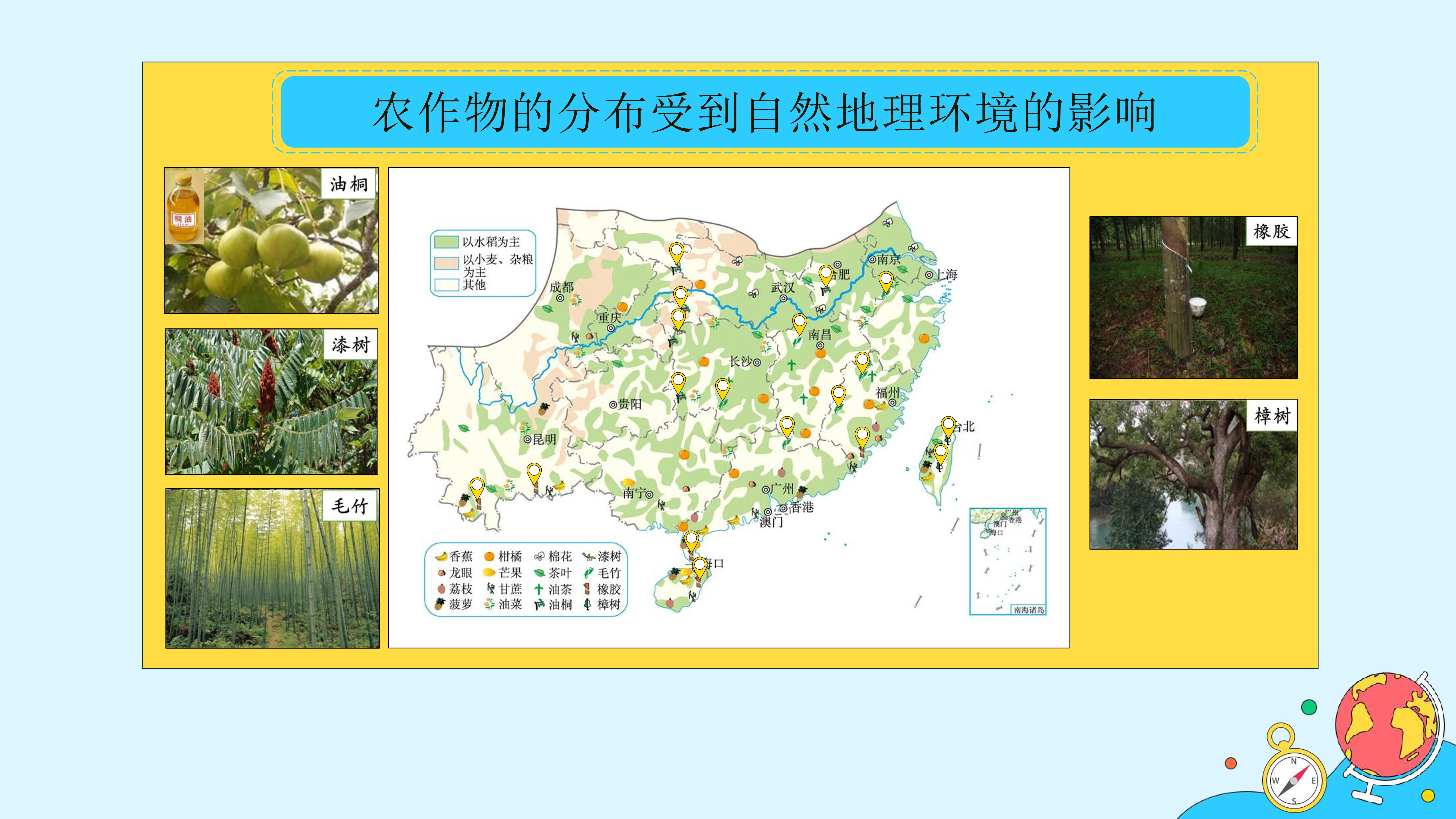Select the 昆明 city label
Viewport: 1456px width, 819px height.
[x=545, y=439]
